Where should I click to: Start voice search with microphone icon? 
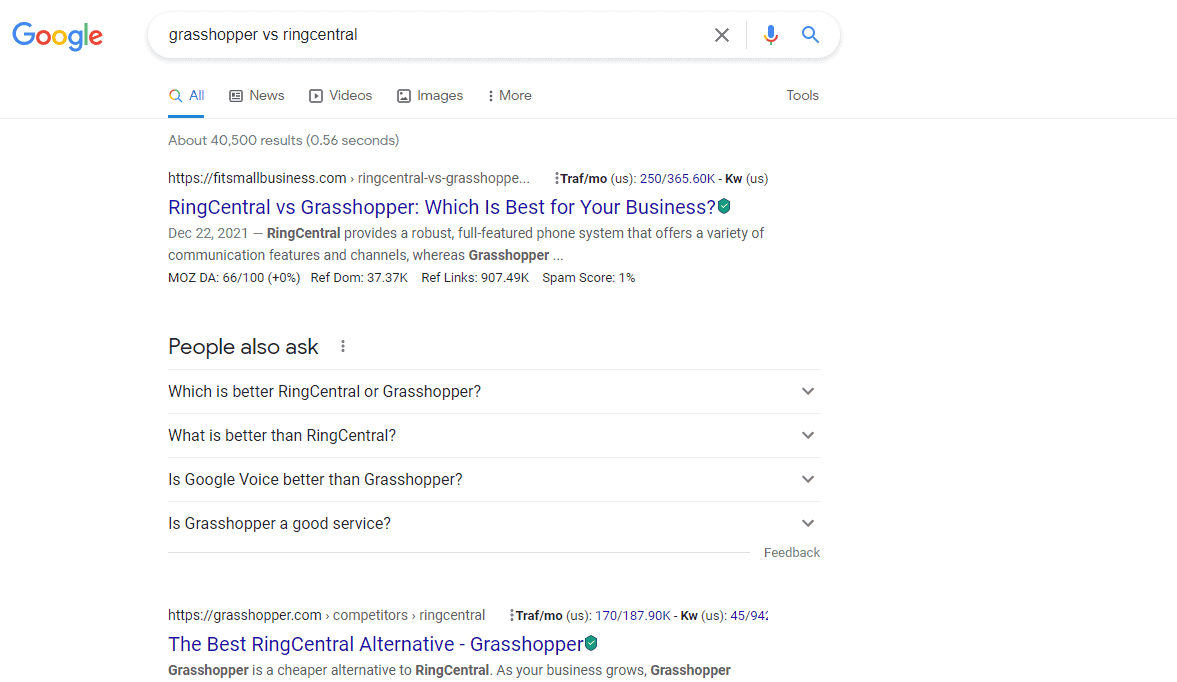coord(770,35)
